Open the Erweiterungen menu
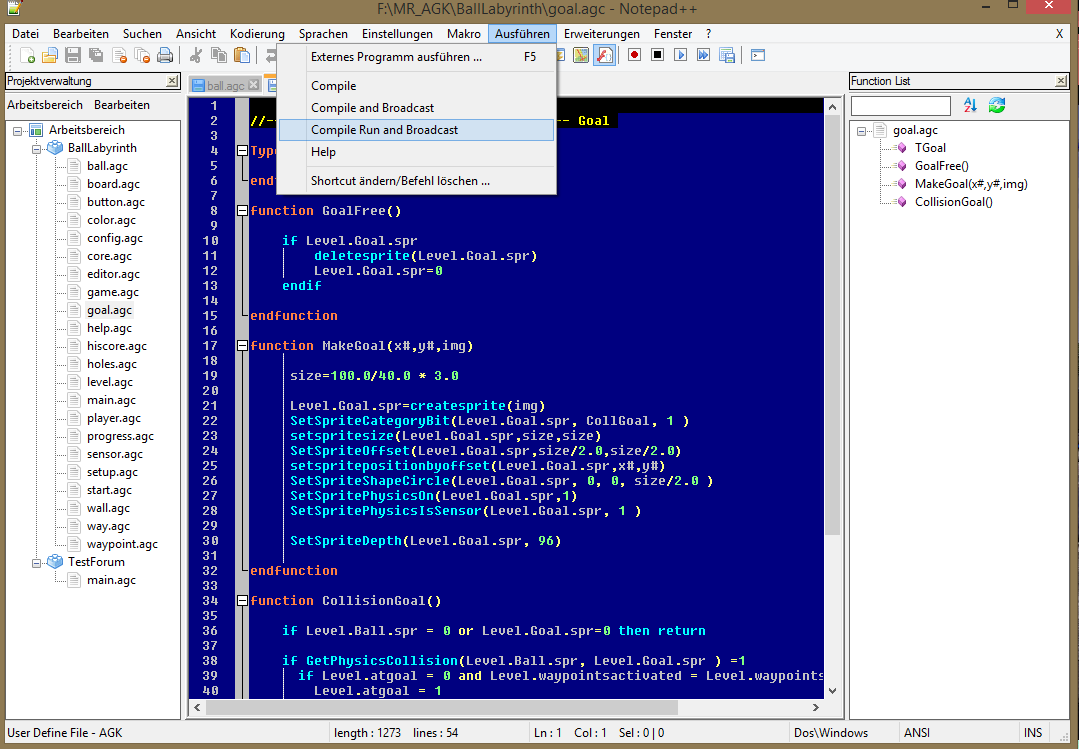 [x=601, y=34]
